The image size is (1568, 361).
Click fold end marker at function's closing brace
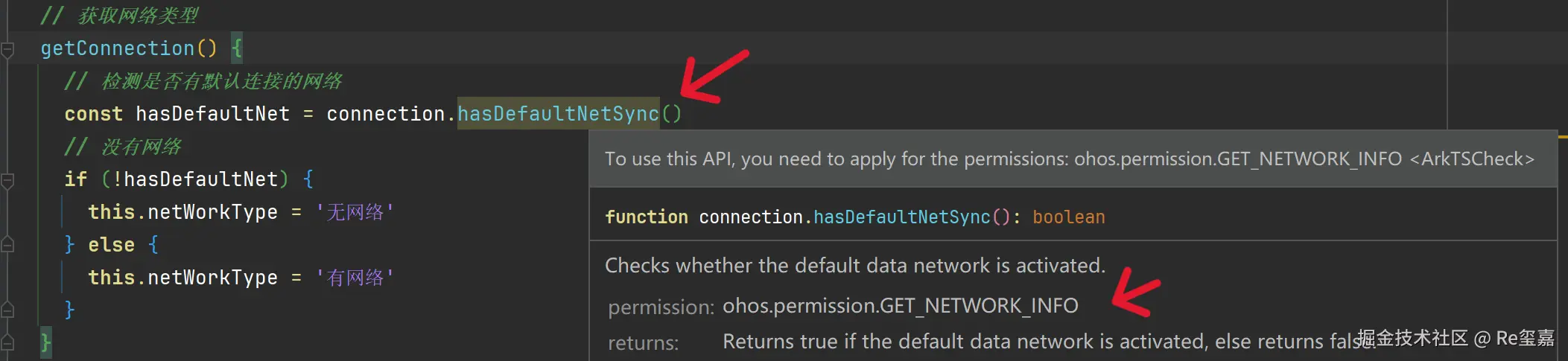pyautogui.click(x=7, y=342)
